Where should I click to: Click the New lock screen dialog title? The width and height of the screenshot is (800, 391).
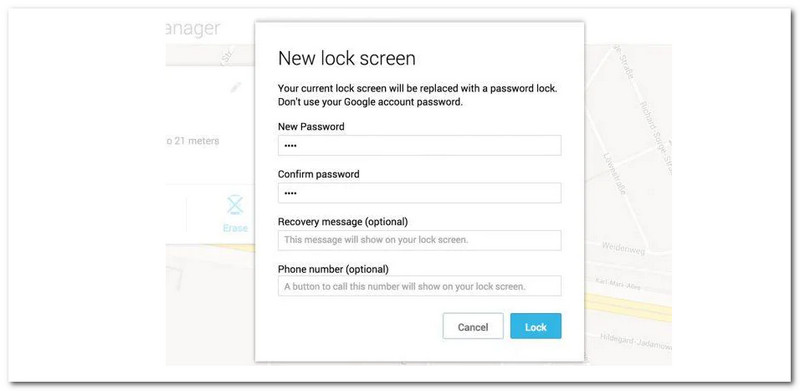click(x=346, y=58)
